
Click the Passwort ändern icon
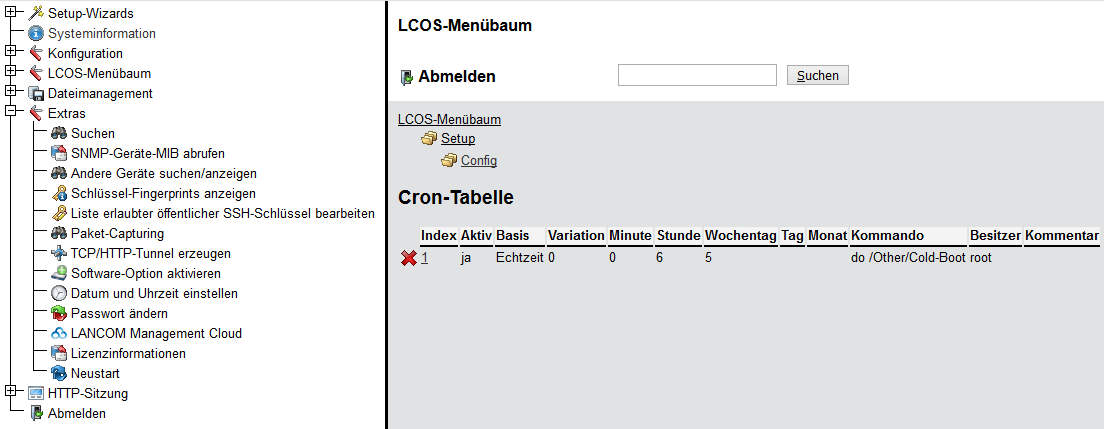coord(59,313)
